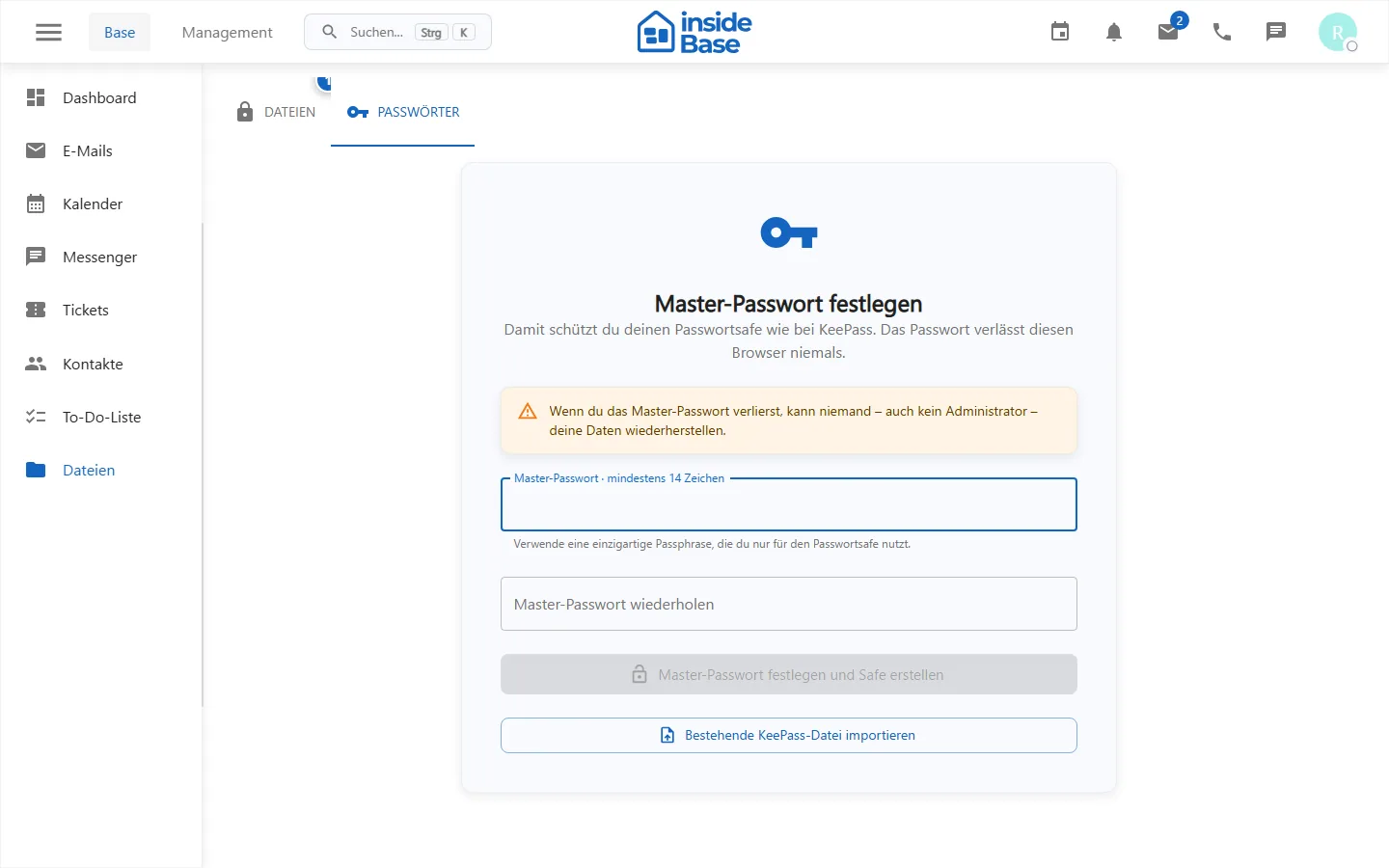Click the Master-Passwort festlegen heading

(x=788, y=304)
